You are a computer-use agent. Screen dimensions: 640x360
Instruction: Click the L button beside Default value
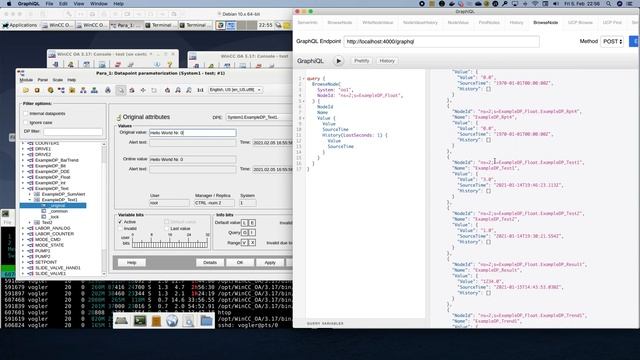(x=244, y=223)
